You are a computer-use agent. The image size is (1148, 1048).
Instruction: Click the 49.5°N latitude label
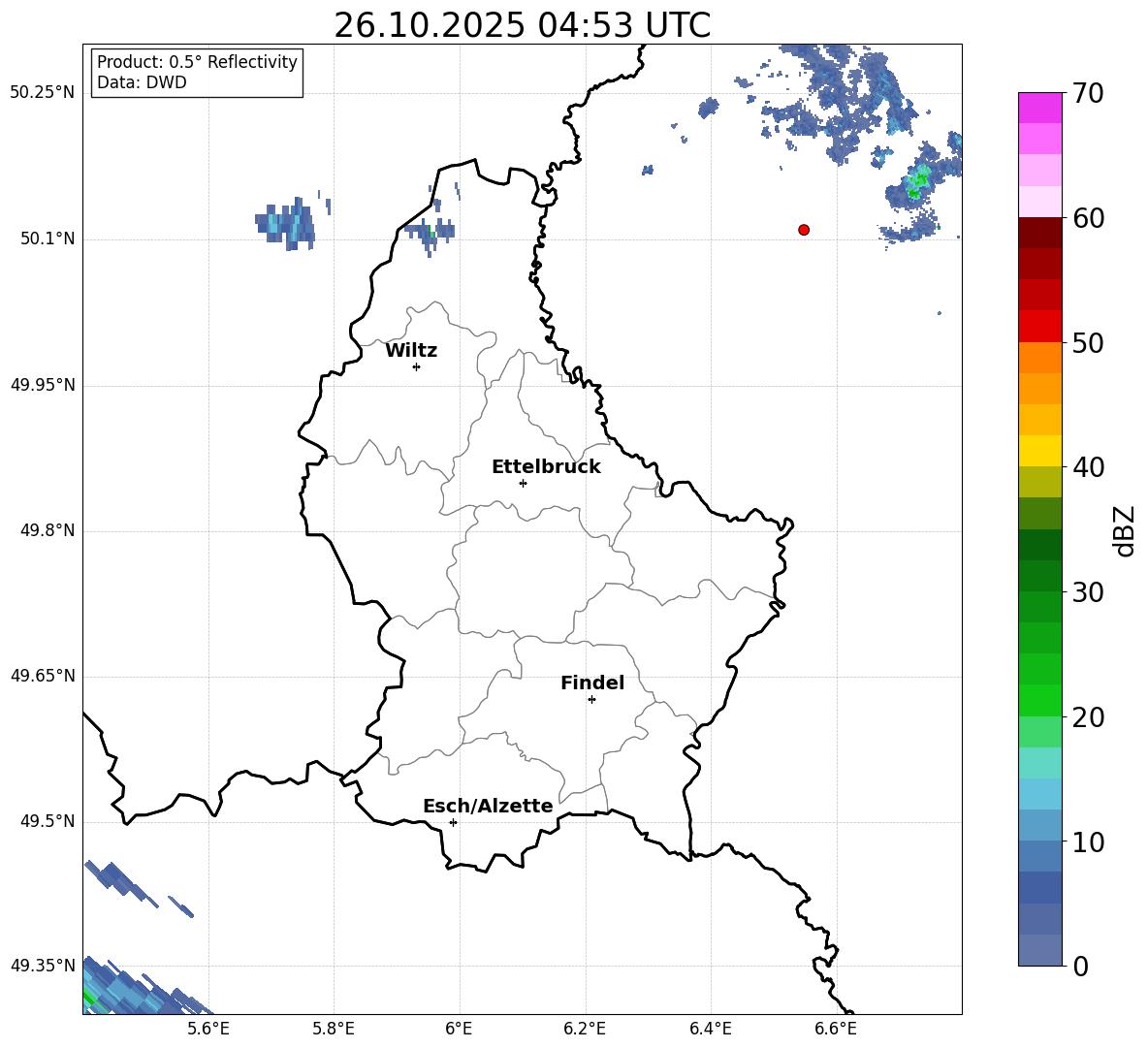point(48,821)
